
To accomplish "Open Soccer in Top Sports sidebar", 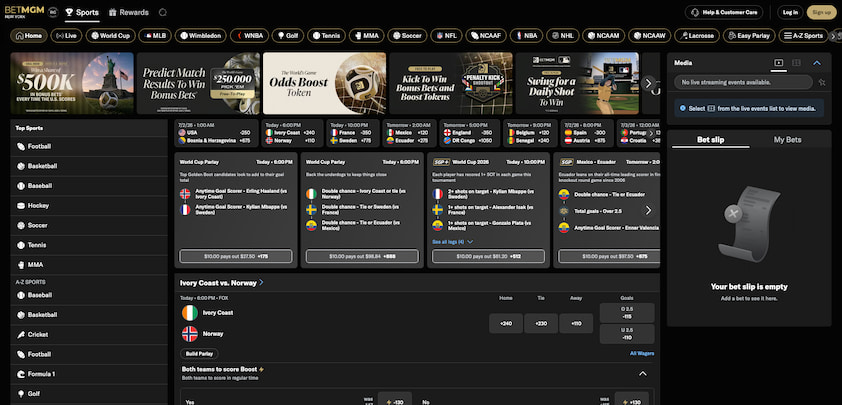I will point(89,226).
